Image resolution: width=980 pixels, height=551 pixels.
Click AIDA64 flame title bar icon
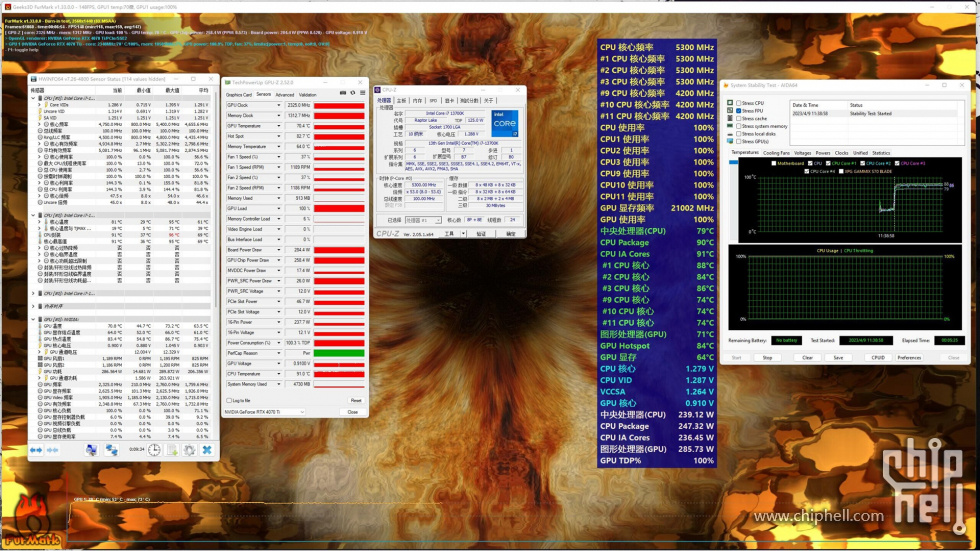click(x=726, y=85)
